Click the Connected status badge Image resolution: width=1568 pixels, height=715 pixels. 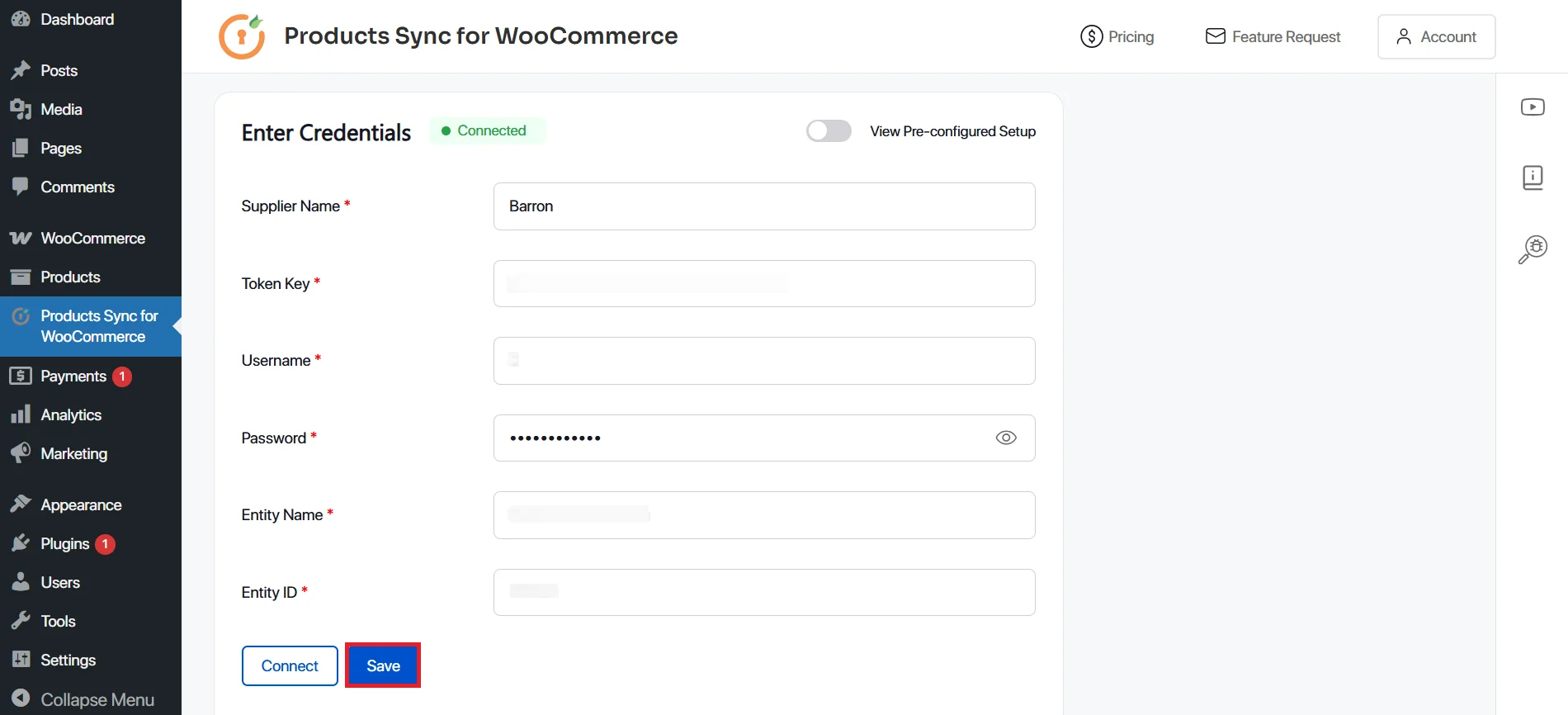click(x=487, y=130)
